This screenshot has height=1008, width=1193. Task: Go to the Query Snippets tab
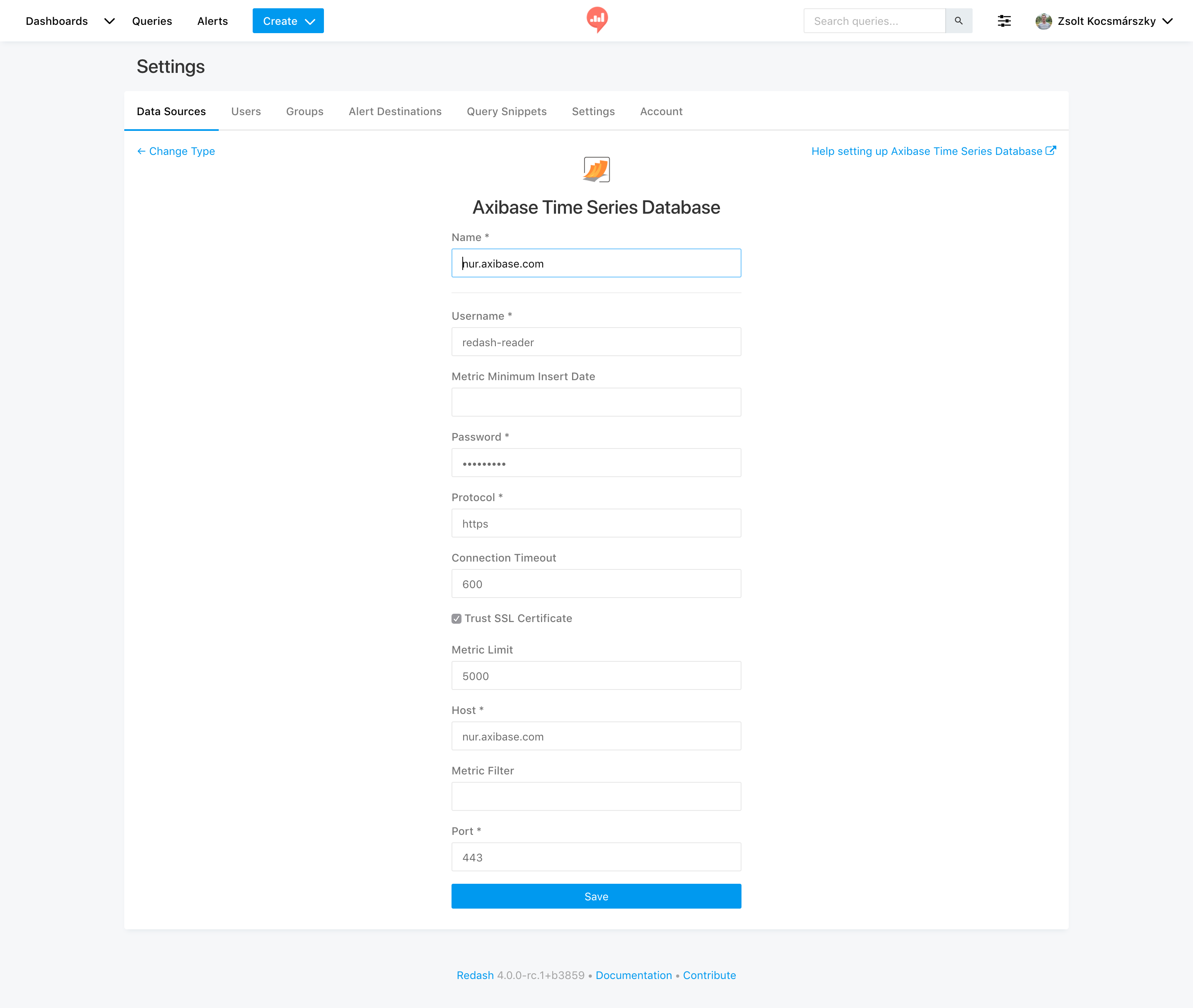click(x=507, y=111)
